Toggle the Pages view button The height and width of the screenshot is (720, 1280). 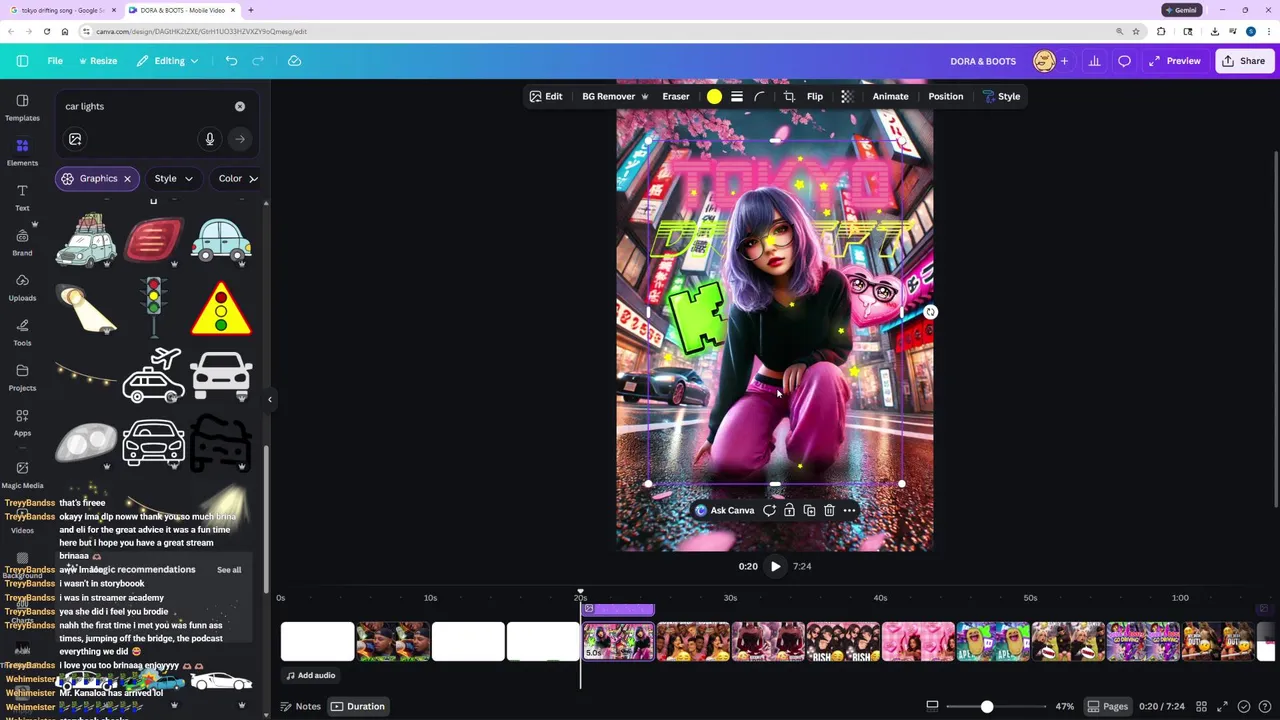click(x=1108, y=706)
